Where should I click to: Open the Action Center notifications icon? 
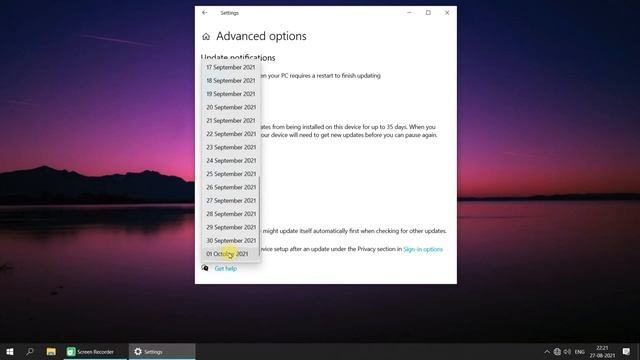pos(627,351)
